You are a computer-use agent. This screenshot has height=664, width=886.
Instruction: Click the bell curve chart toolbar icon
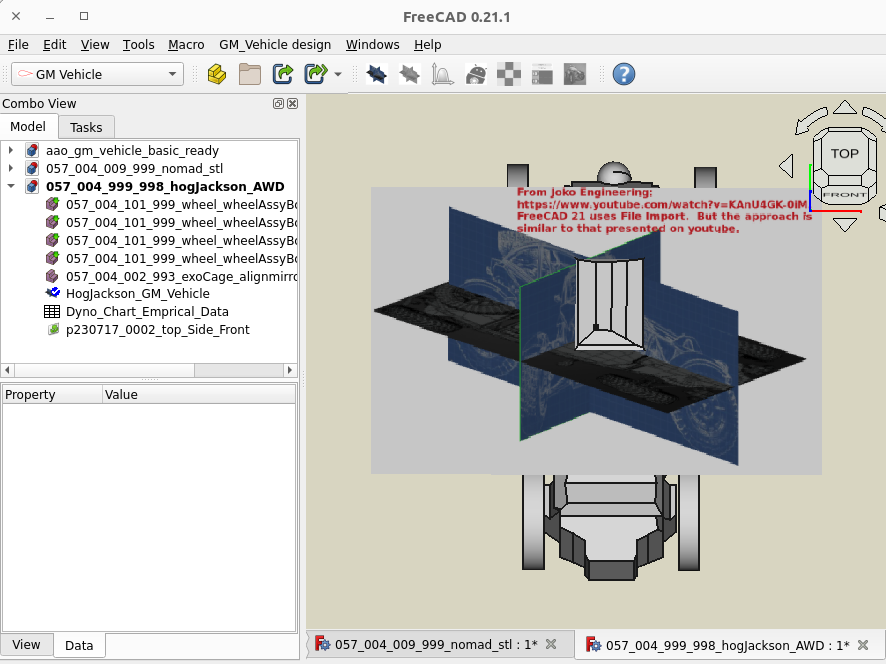click(x=443, y=74)
